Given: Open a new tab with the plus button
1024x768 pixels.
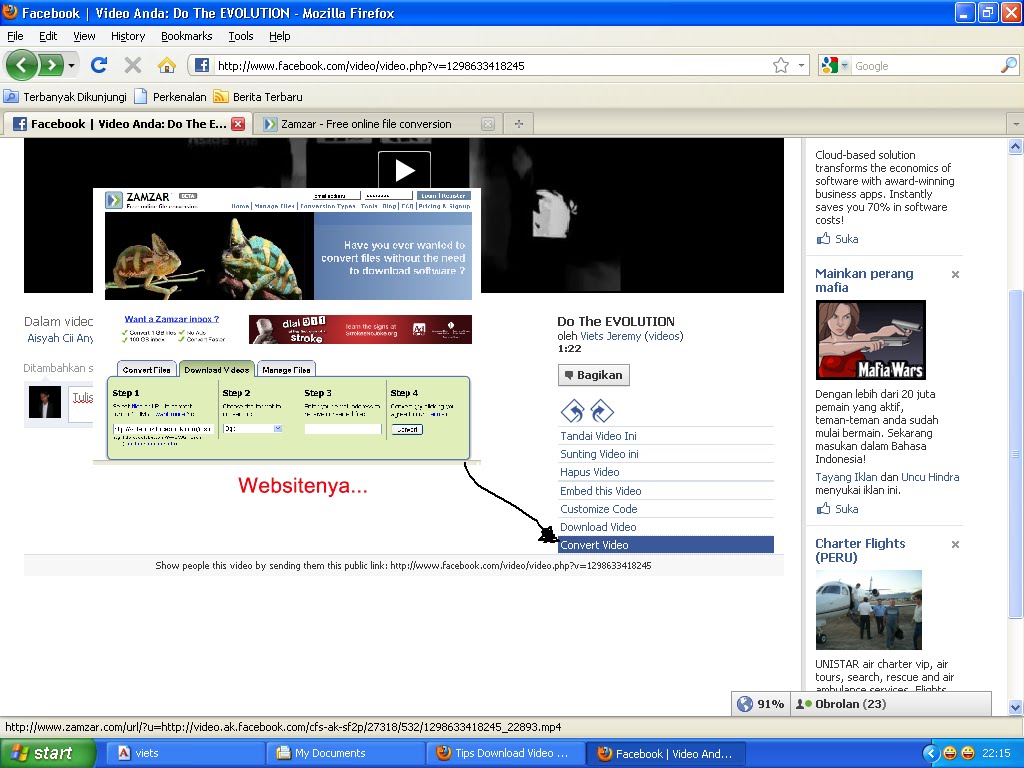Looking at the screenshot, I should coord(519,123).
